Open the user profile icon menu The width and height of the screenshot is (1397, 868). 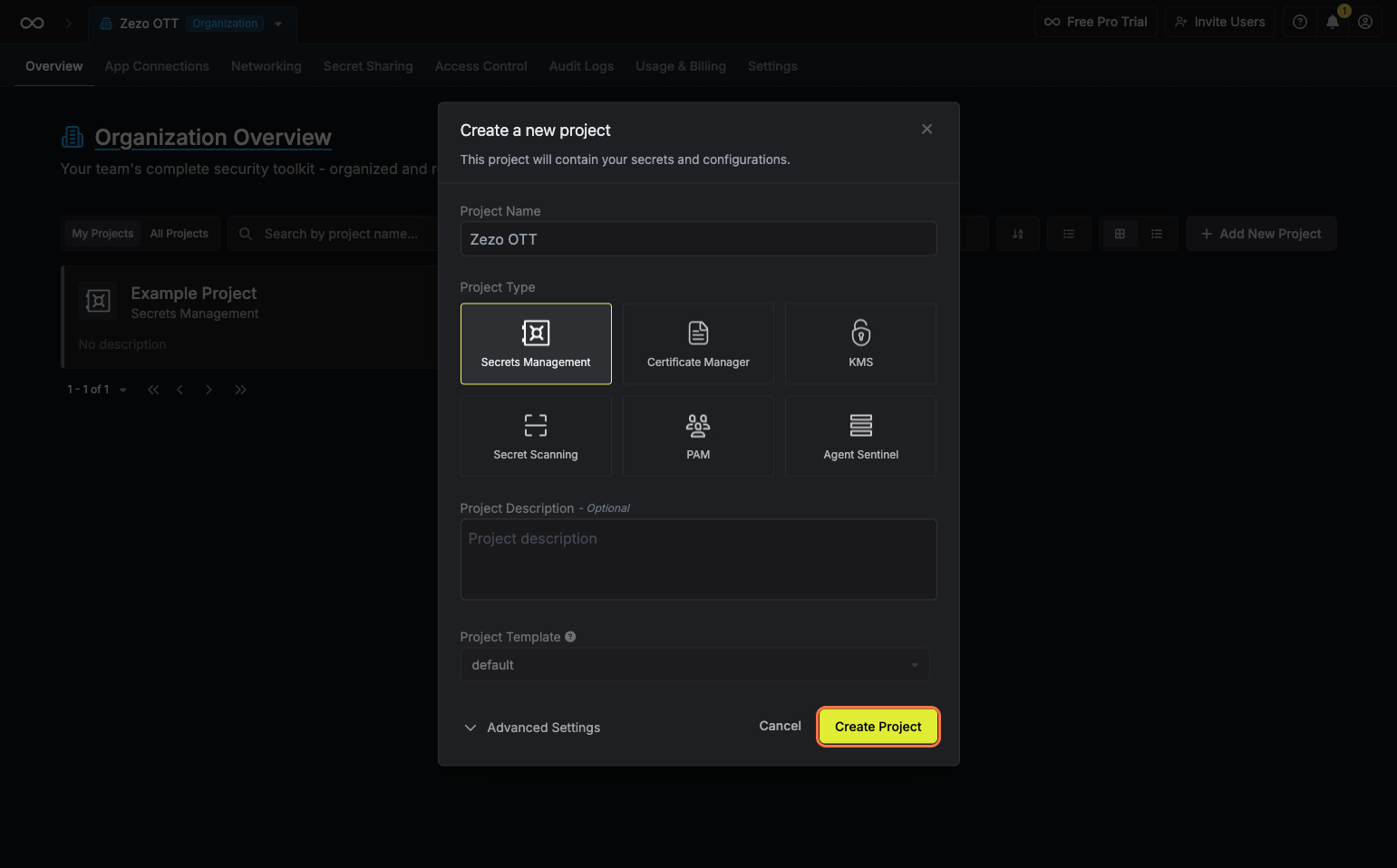point(1365,23)
